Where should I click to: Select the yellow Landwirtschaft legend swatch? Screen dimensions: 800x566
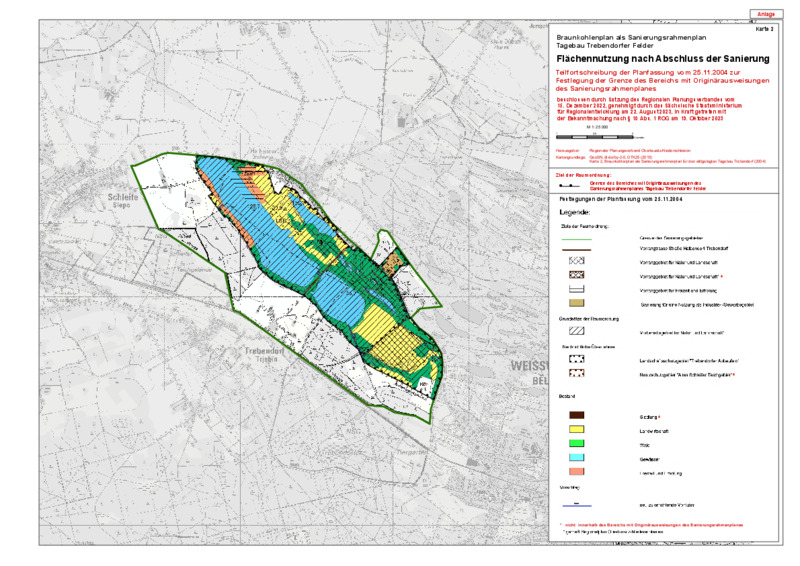click(574, 431)
